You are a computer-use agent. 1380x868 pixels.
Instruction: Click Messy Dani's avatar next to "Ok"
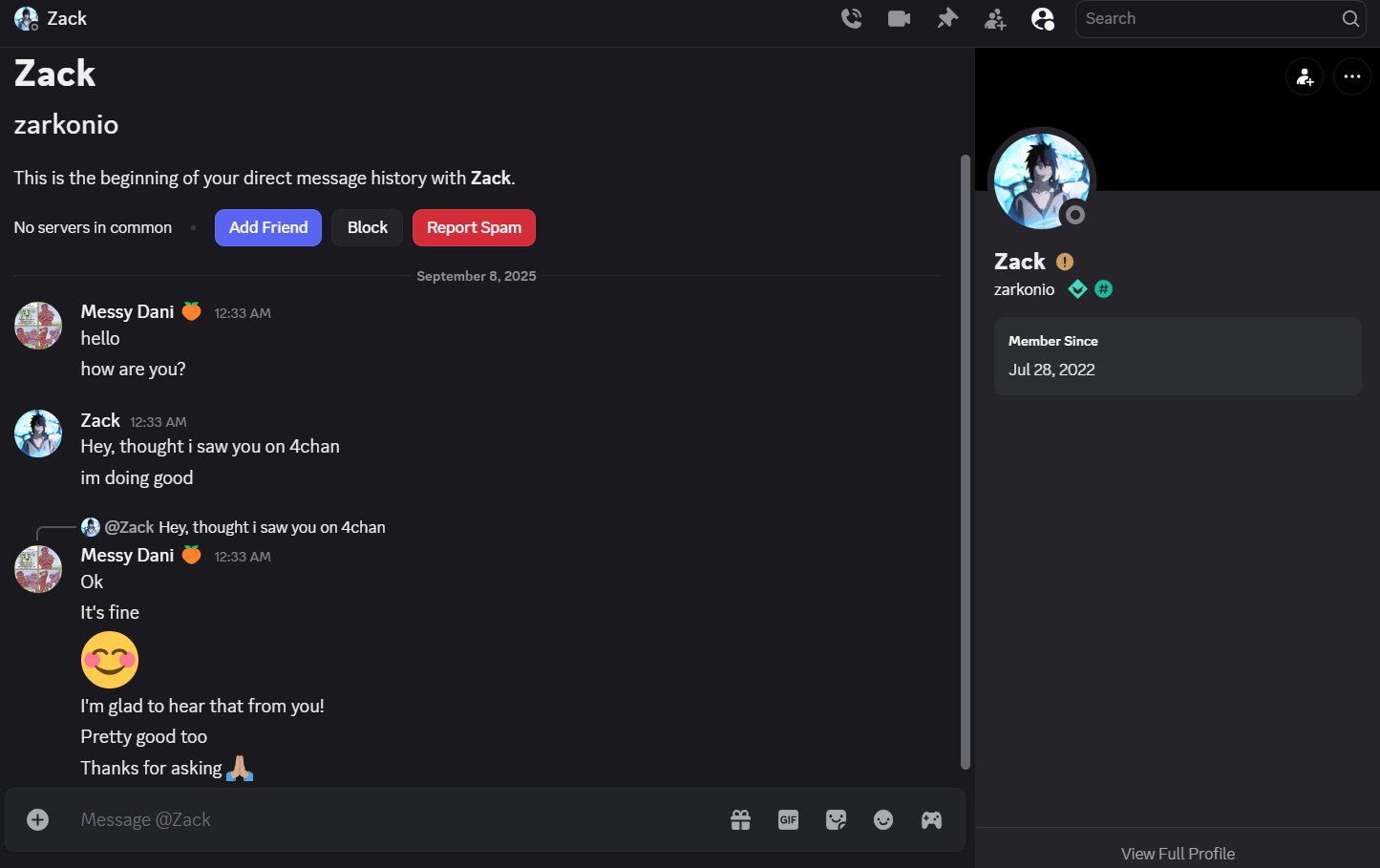click(x=38, y=569)
